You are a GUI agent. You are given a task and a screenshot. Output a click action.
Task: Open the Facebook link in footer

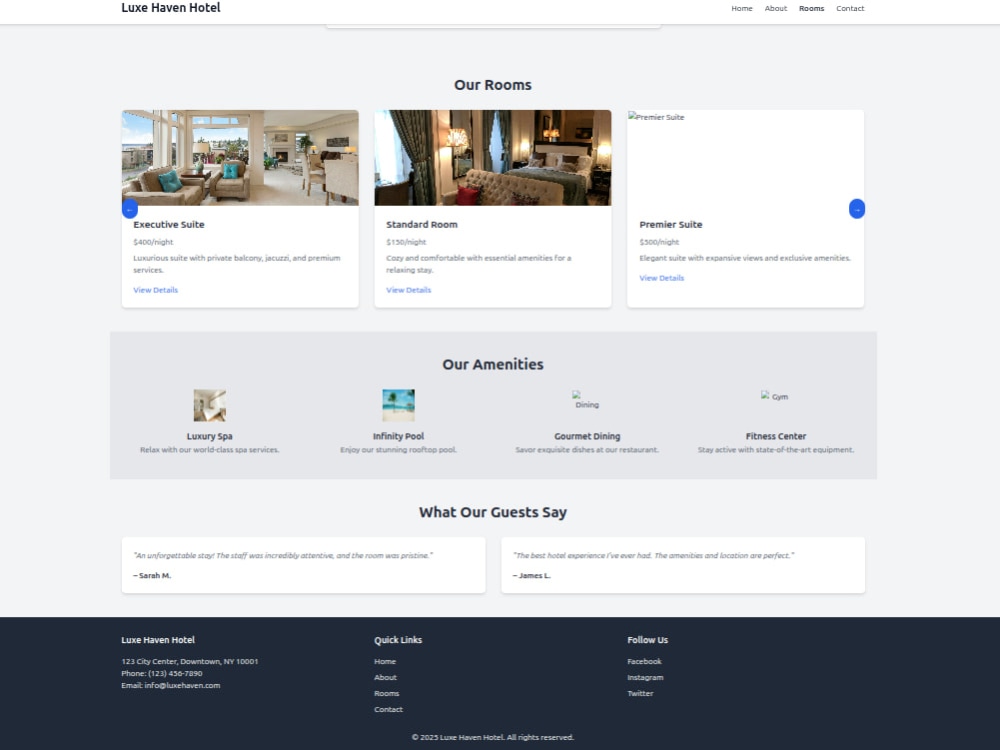point(644,661)
